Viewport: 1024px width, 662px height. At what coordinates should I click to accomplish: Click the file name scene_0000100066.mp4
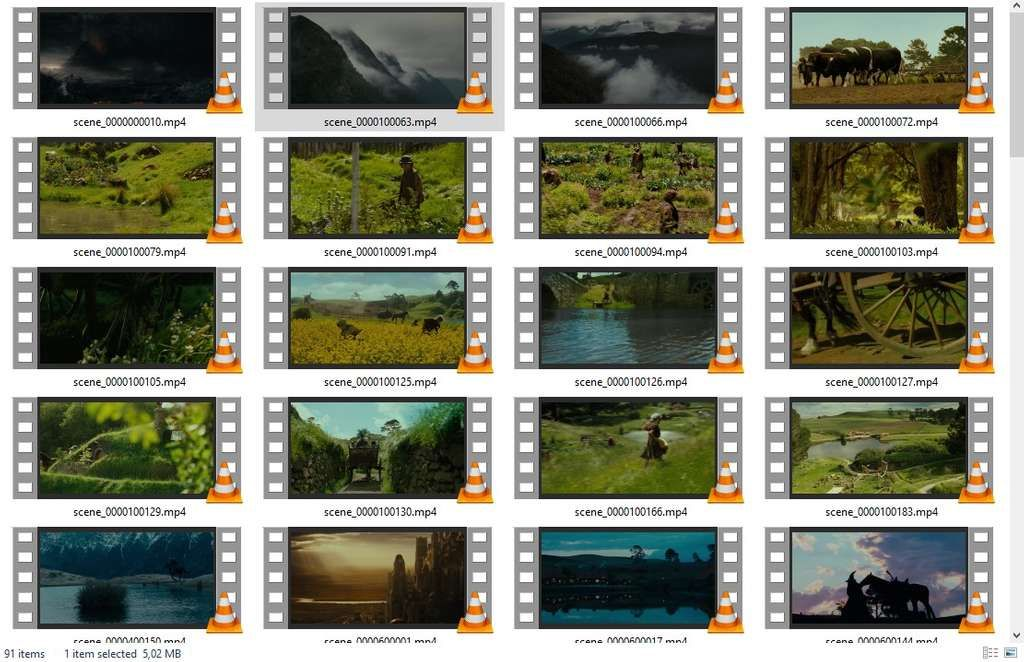click(x=631, y=122)
